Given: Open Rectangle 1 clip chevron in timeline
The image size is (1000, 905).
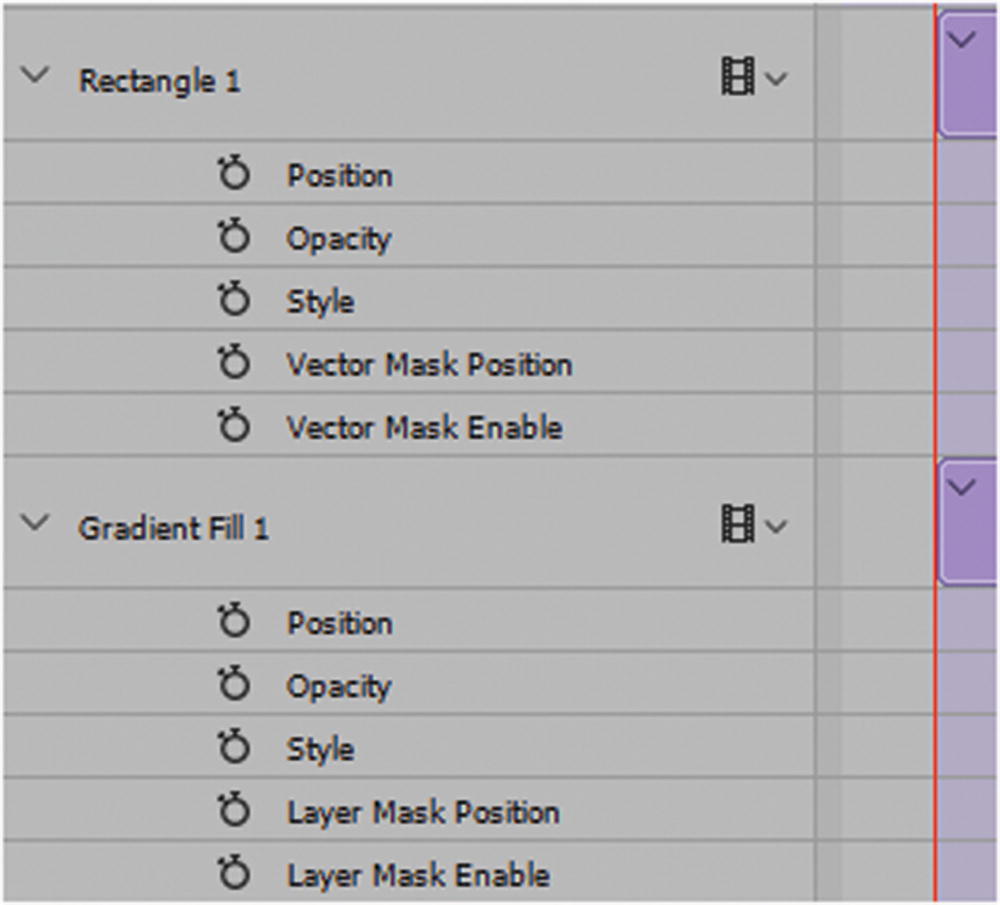Looking at the screenshot, I should click(964, 41).
